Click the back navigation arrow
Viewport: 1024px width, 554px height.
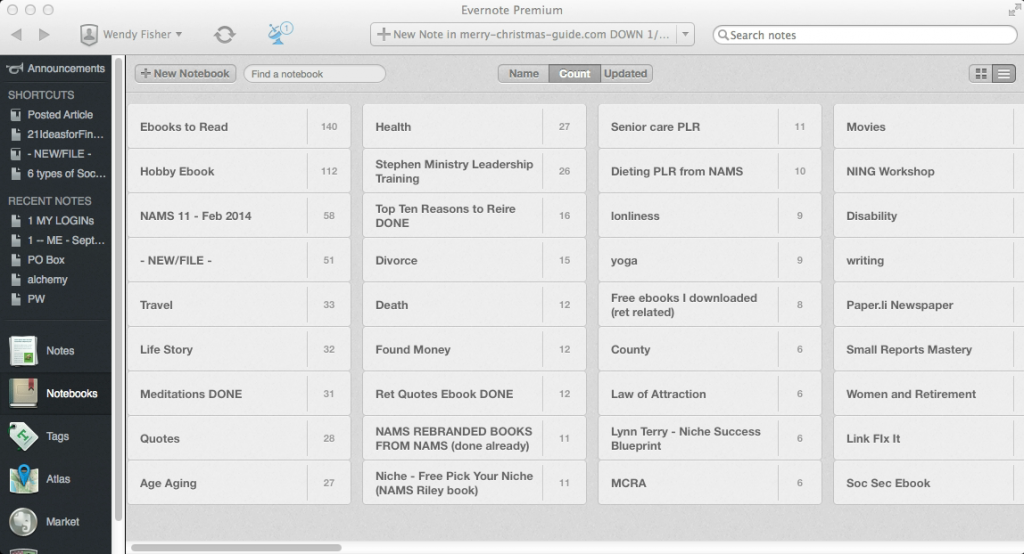(x=17, y=35)
